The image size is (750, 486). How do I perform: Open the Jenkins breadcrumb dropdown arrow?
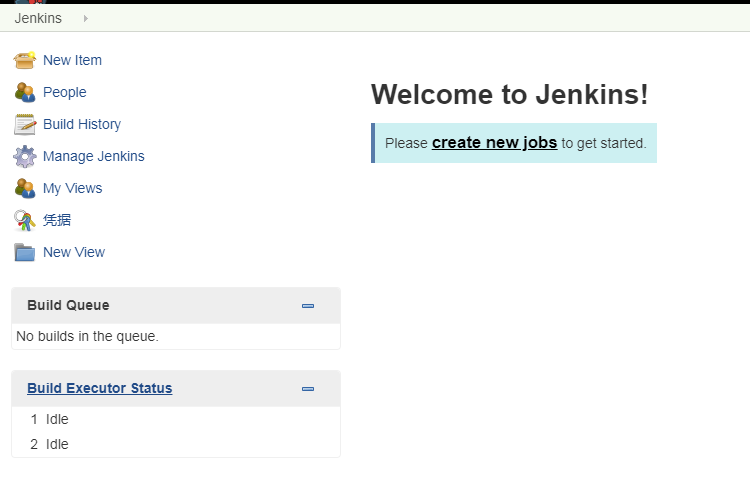pyautogui.click(x=85, y=18)
